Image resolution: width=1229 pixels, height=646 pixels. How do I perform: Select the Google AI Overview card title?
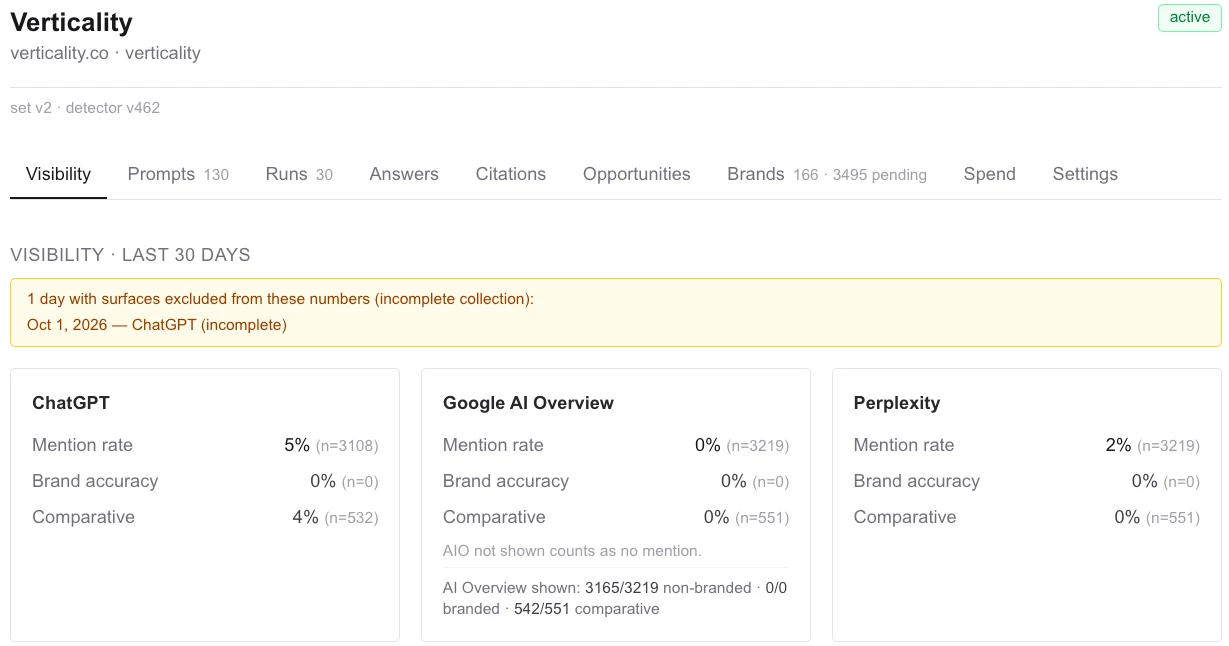tap(528, 403)
